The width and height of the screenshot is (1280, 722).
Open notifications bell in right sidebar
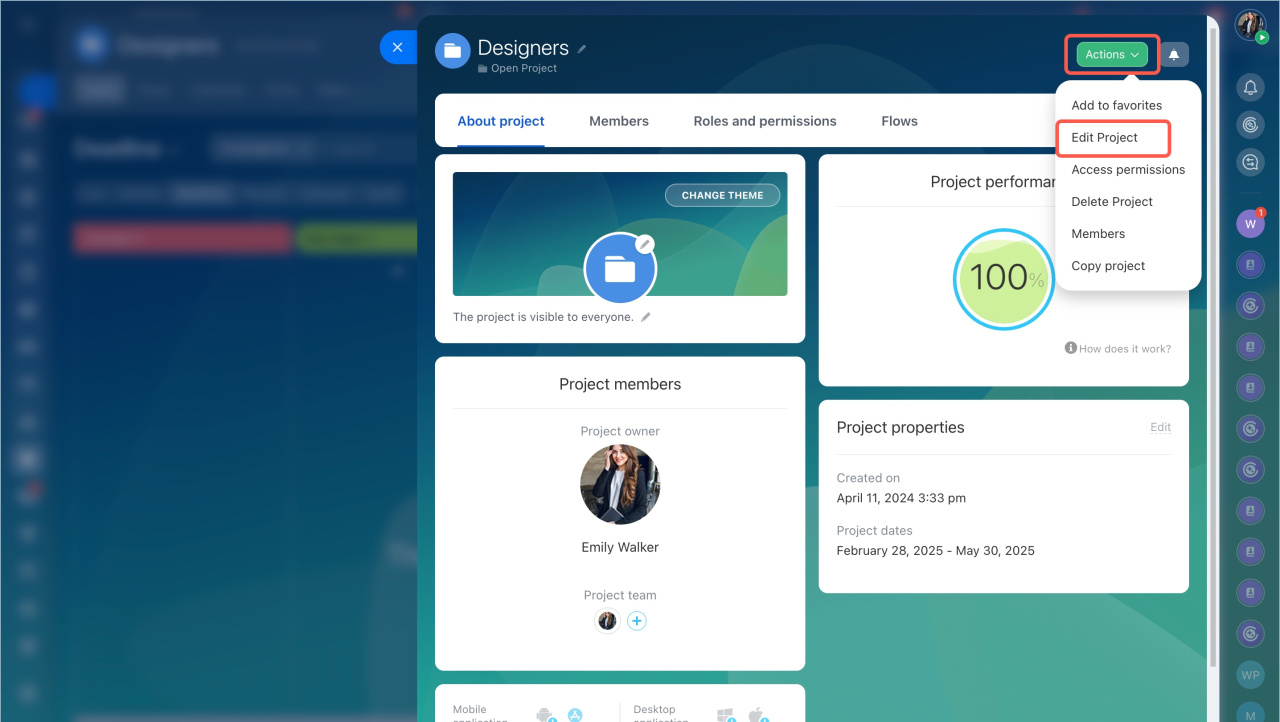pos(1250,88)
